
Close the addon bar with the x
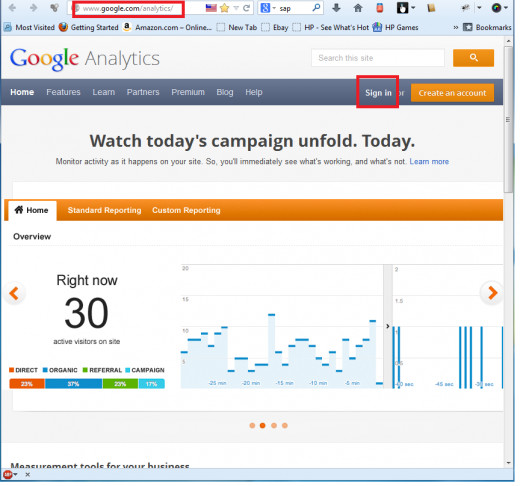click(x=28, y=474)
